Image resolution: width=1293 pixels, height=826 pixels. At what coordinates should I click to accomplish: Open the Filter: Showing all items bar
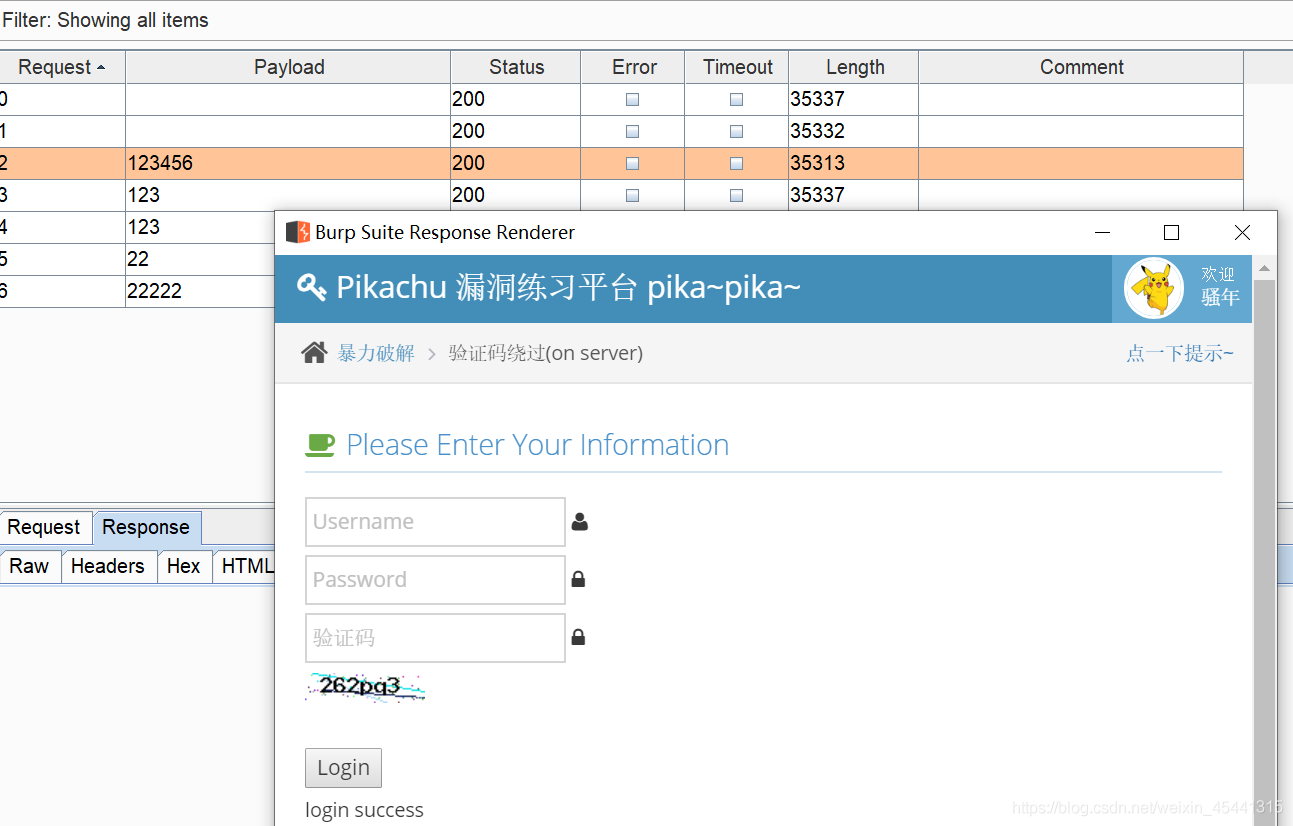tap(646, 20)
